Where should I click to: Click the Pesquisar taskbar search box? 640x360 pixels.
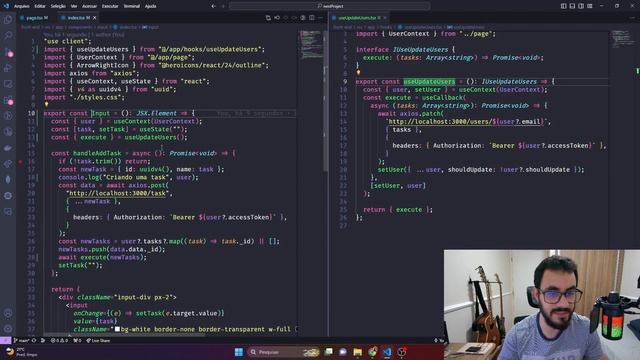tap(284, 351)
